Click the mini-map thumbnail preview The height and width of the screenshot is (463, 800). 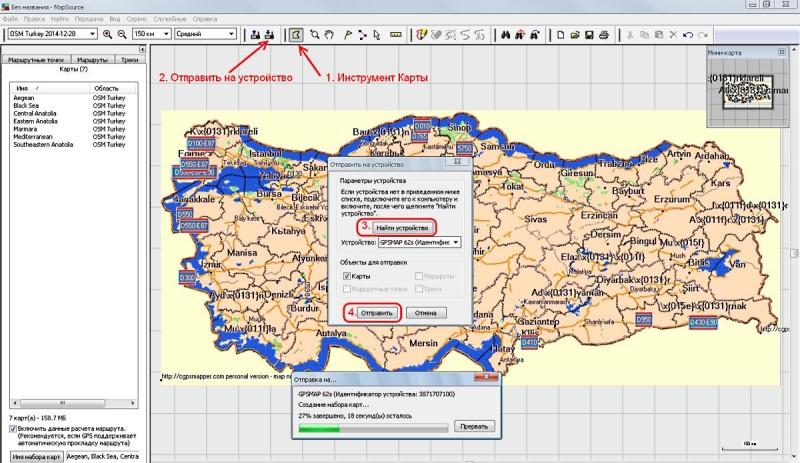pos(748,91)
